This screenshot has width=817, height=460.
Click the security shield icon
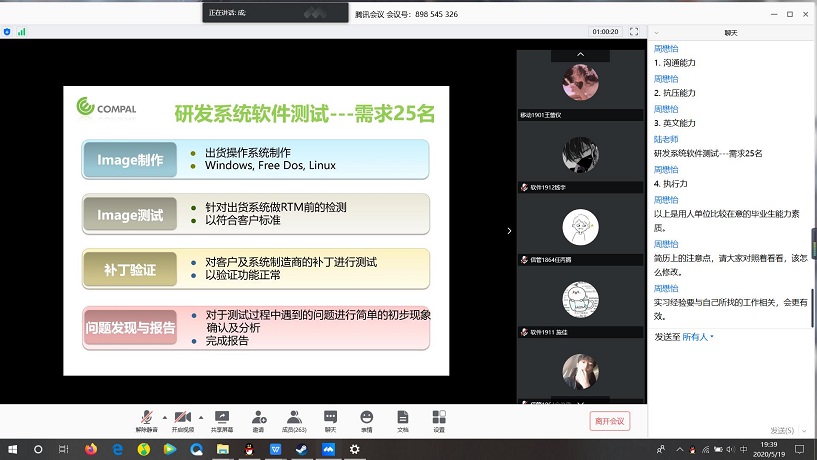point(8,32)
